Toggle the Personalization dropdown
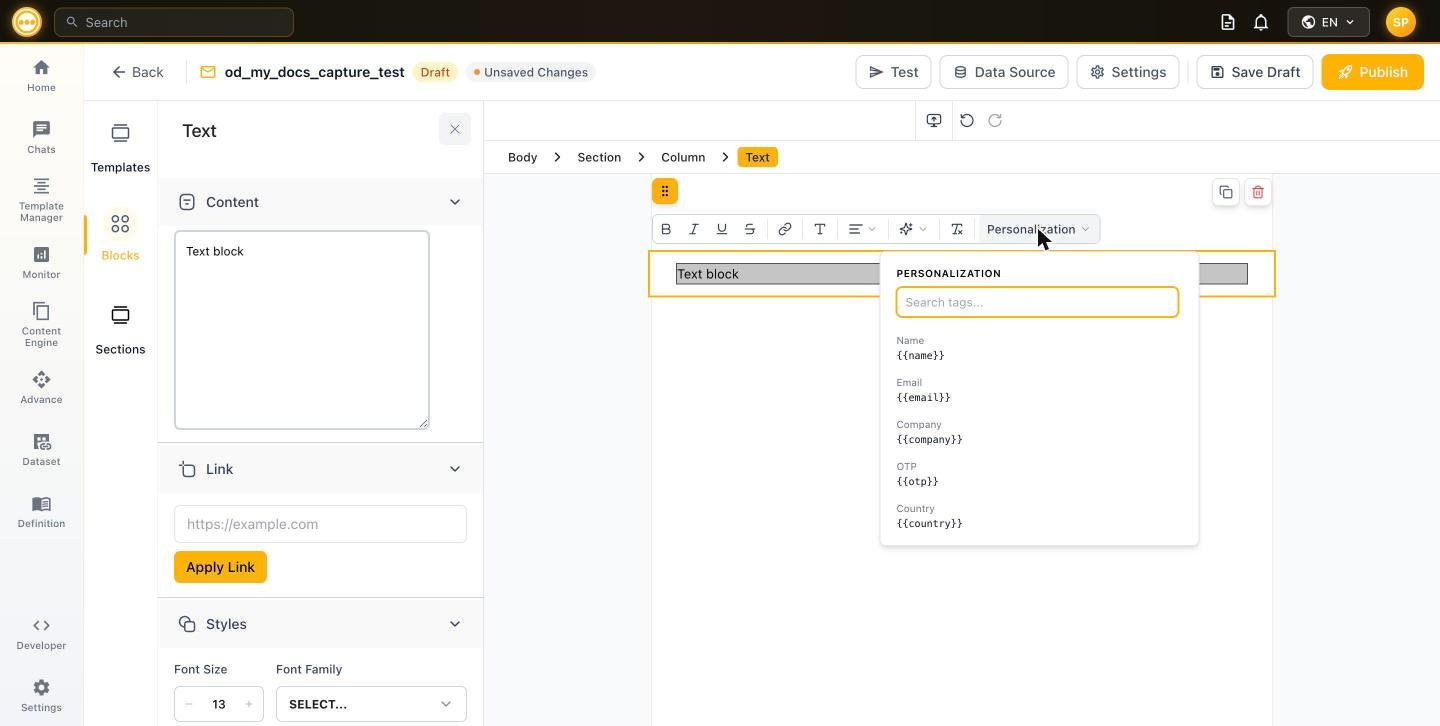The width and height of the screenshot is (1440, 726). click(x=1038, y=229)
